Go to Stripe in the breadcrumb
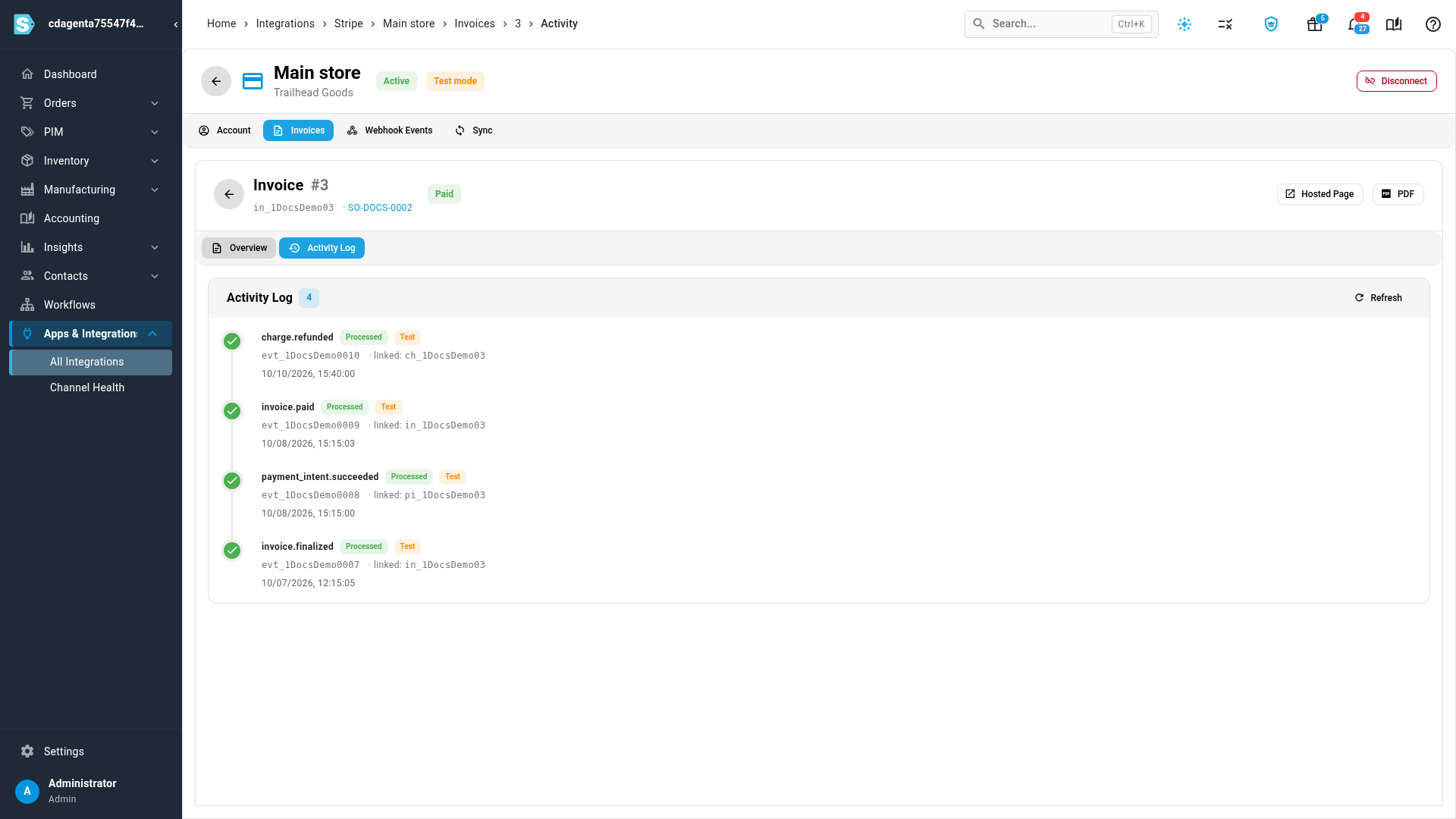Viewport: 1456px width, 819px height. (349, 24)
